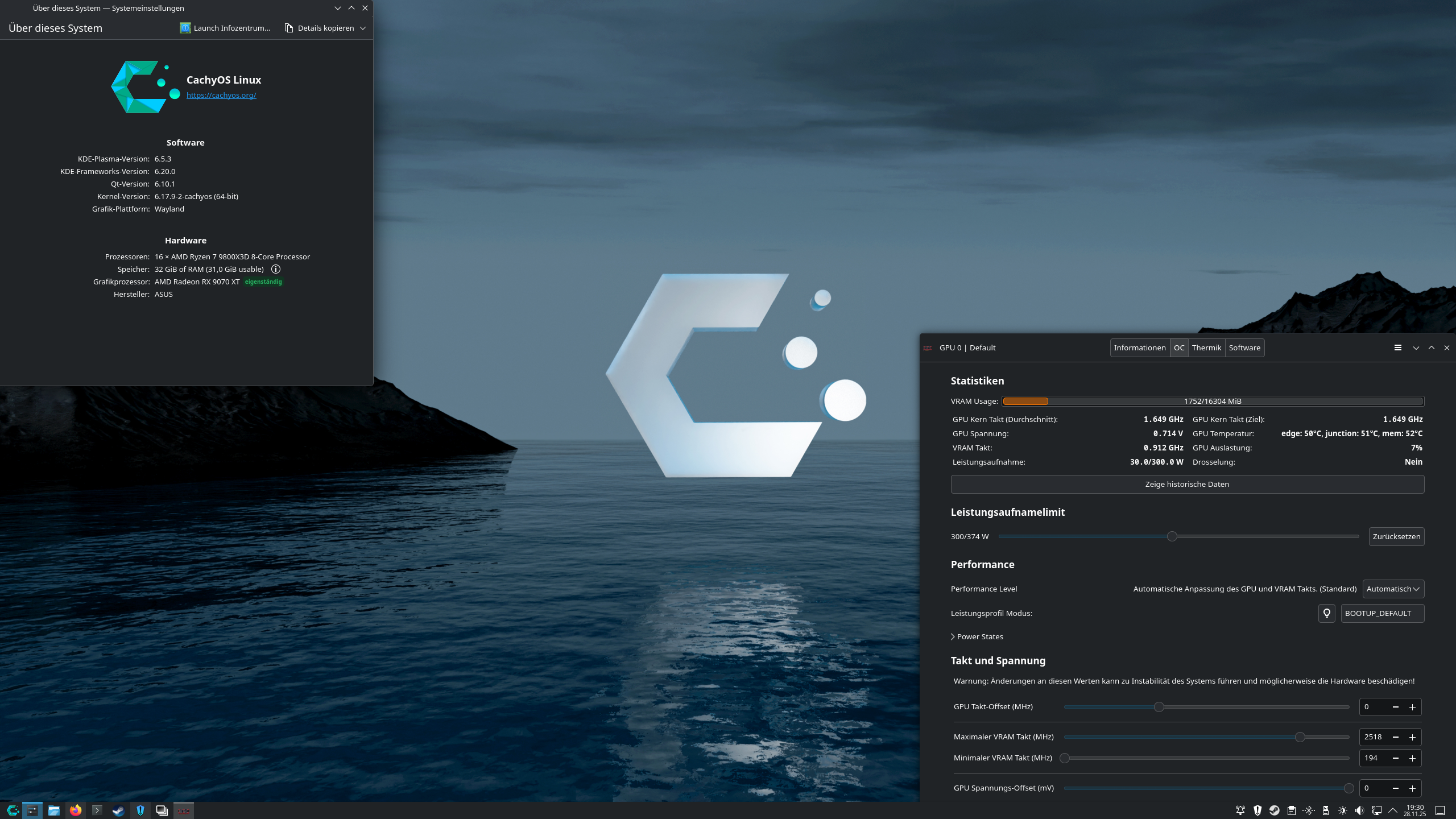Open Bluetooth settings in the system tray
The height and width of the screenshot is (819, 1456).
click(x=1308, y=810)
